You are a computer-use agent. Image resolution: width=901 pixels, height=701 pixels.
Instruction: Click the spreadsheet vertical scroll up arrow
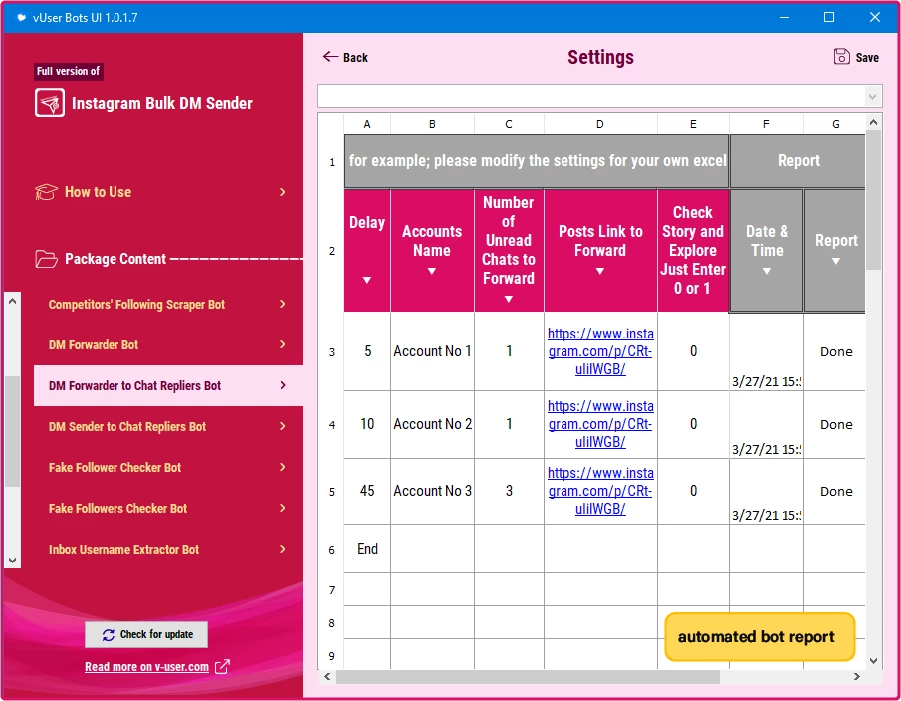pos(873,122)
